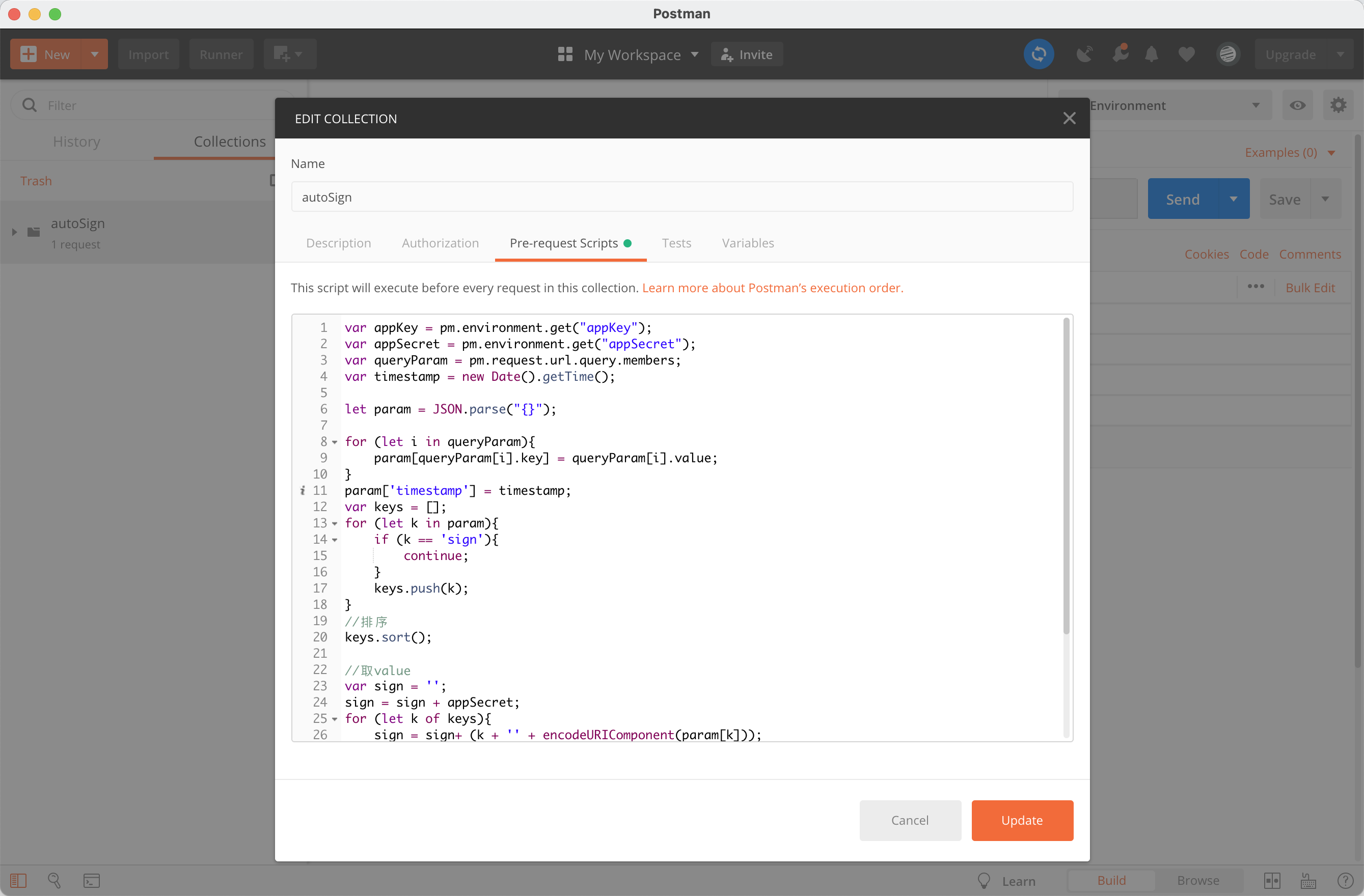Click the orange Update button
This screenshot has height=896, width=1364.
click(x=1021, y=820)
